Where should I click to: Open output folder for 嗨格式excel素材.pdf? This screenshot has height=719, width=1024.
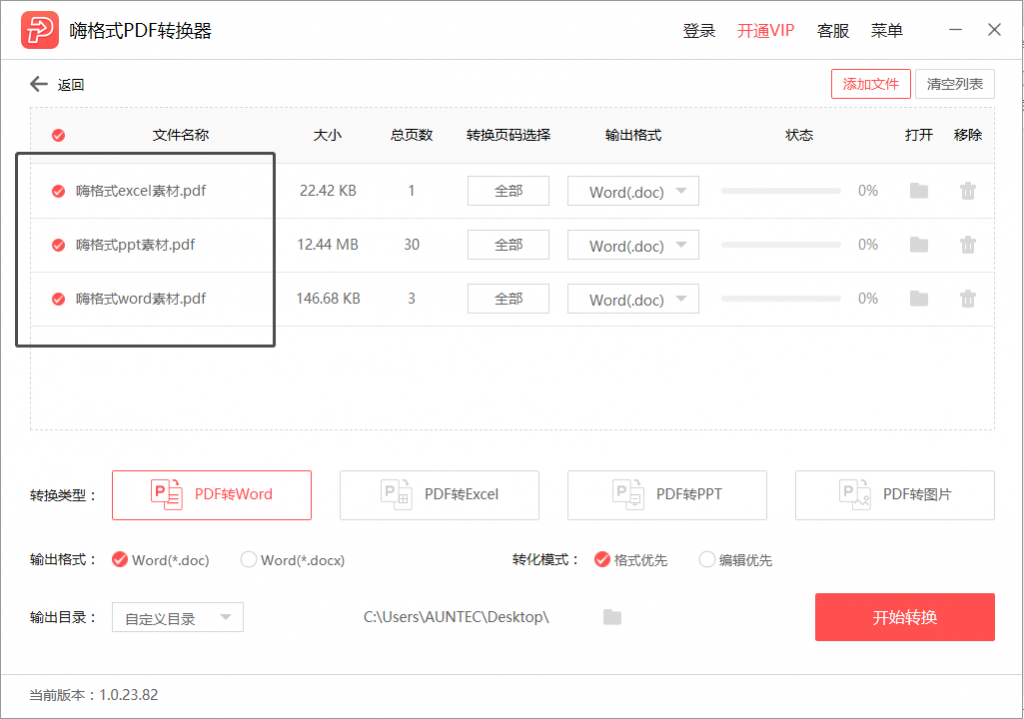[x=919, y=191]
